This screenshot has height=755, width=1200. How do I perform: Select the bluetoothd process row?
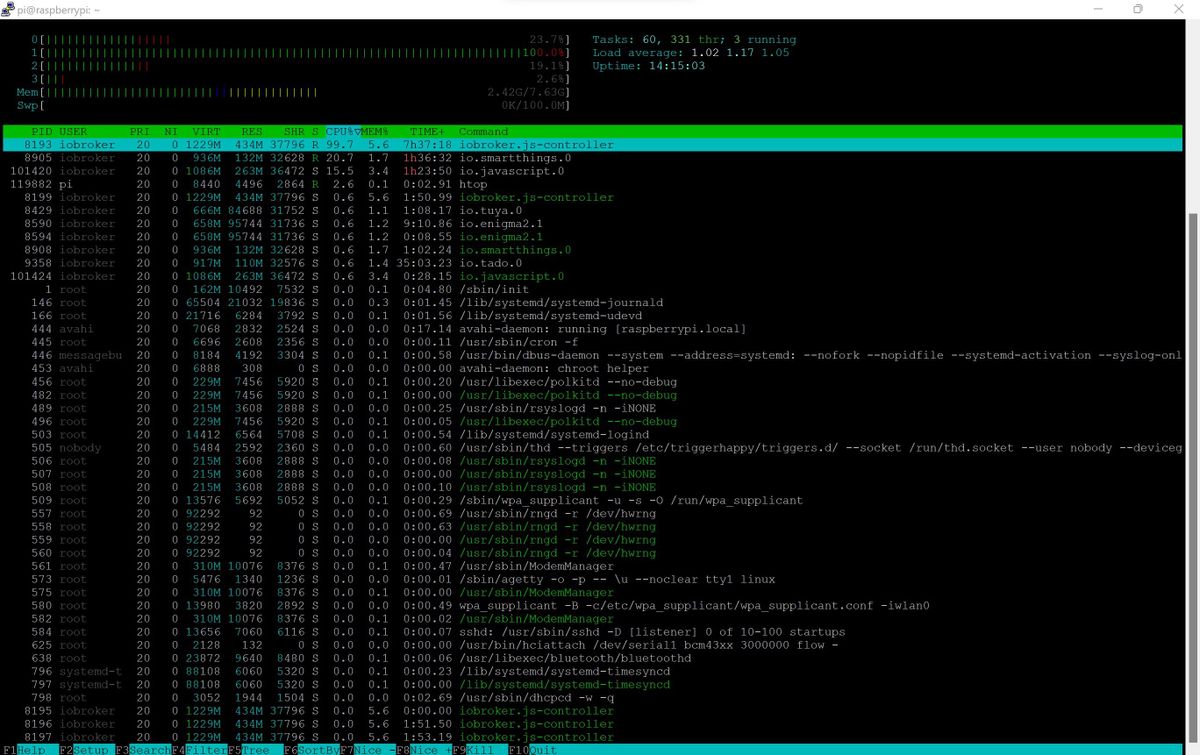tap(592, 658)
